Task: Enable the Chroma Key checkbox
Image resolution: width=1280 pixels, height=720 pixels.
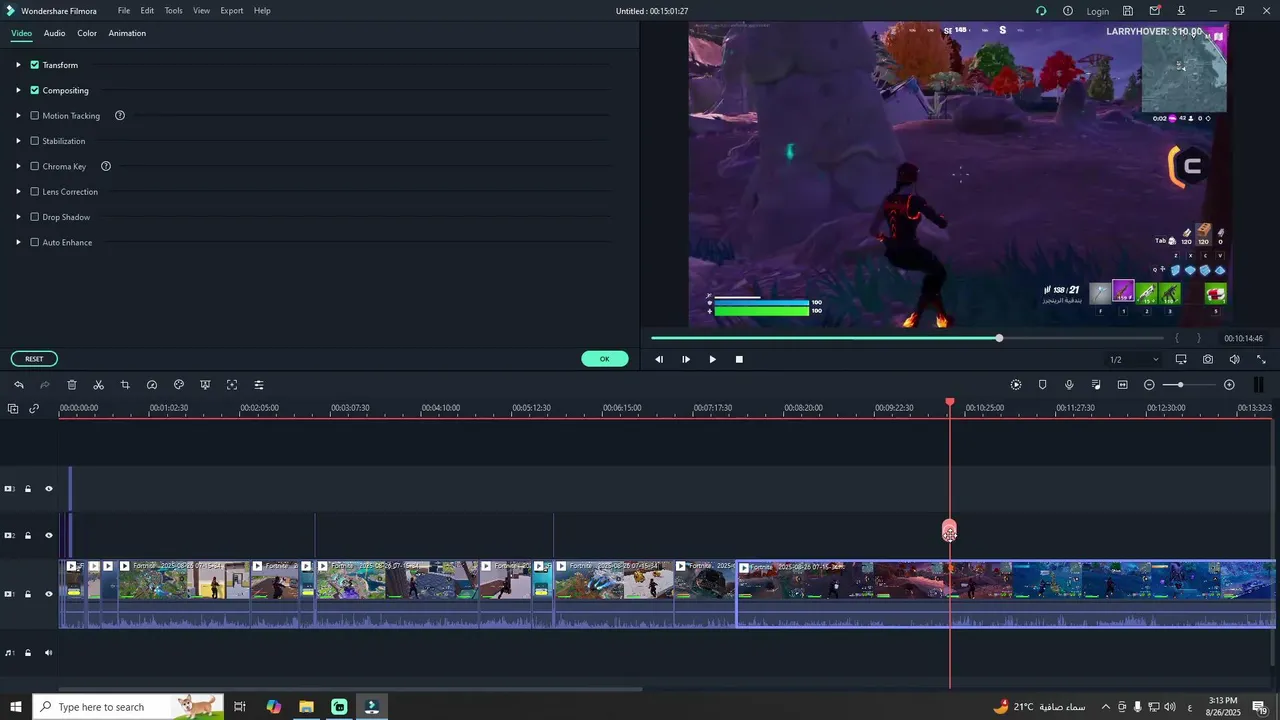Action: 35,166
